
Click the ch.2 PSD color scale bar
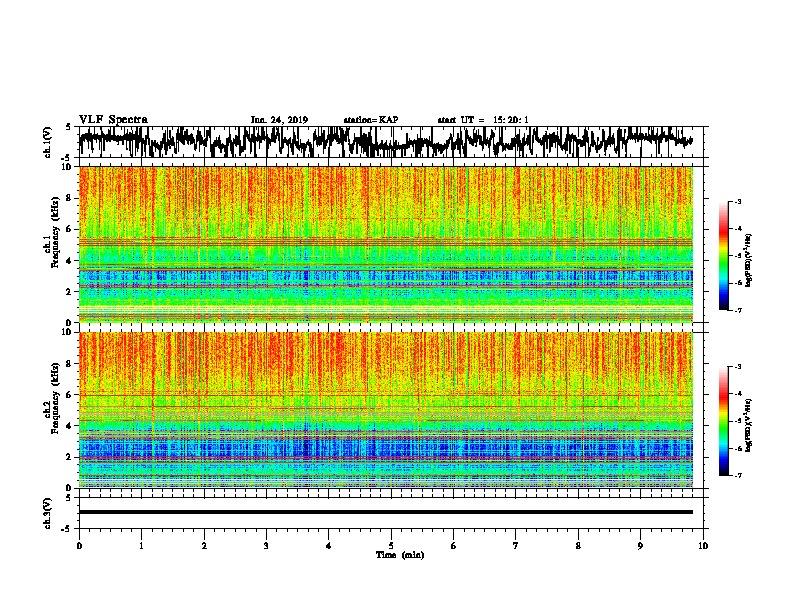coord(724,421)
